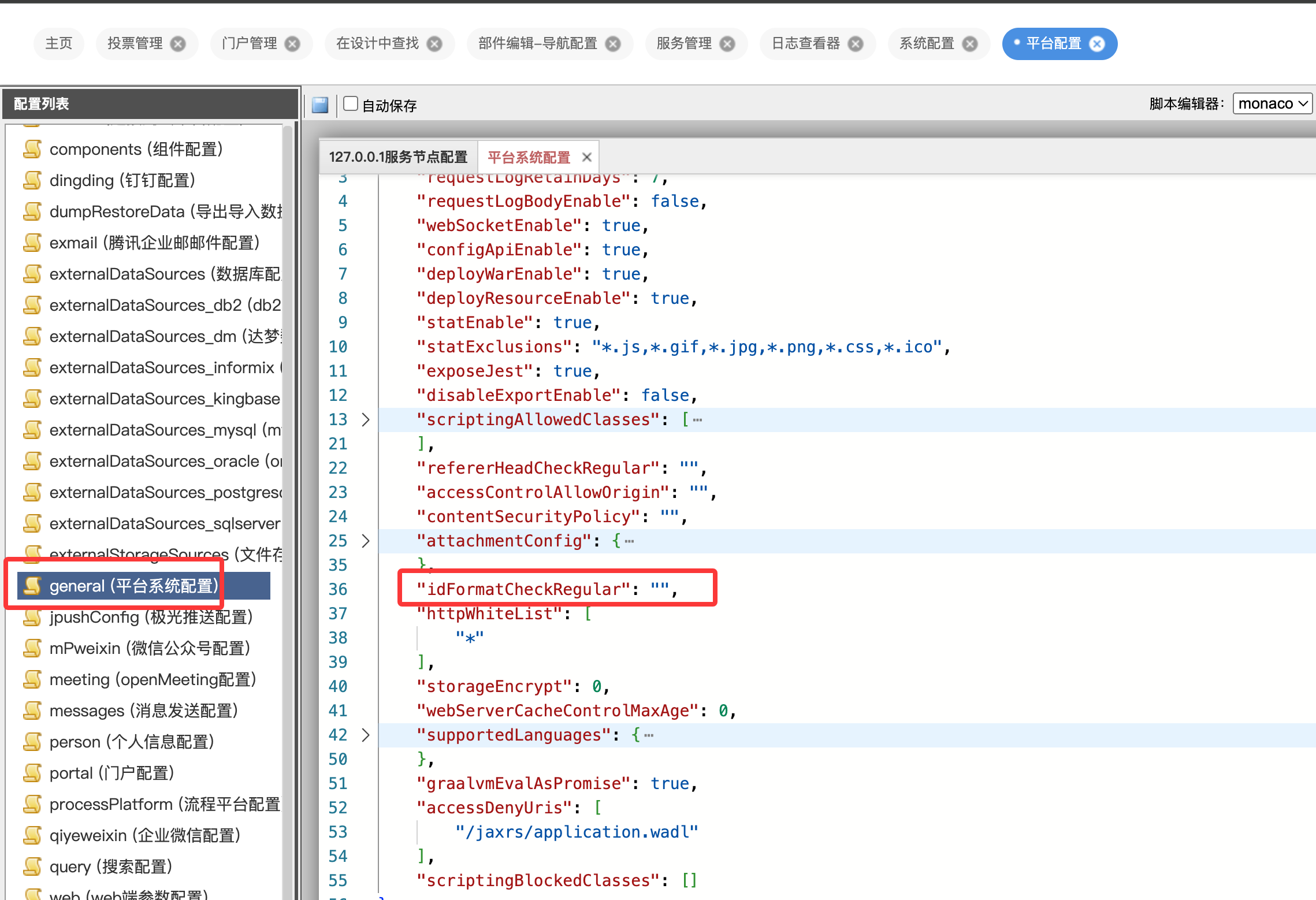Expand folded supportedLanguages at line 42

click(x=365, y=735)
